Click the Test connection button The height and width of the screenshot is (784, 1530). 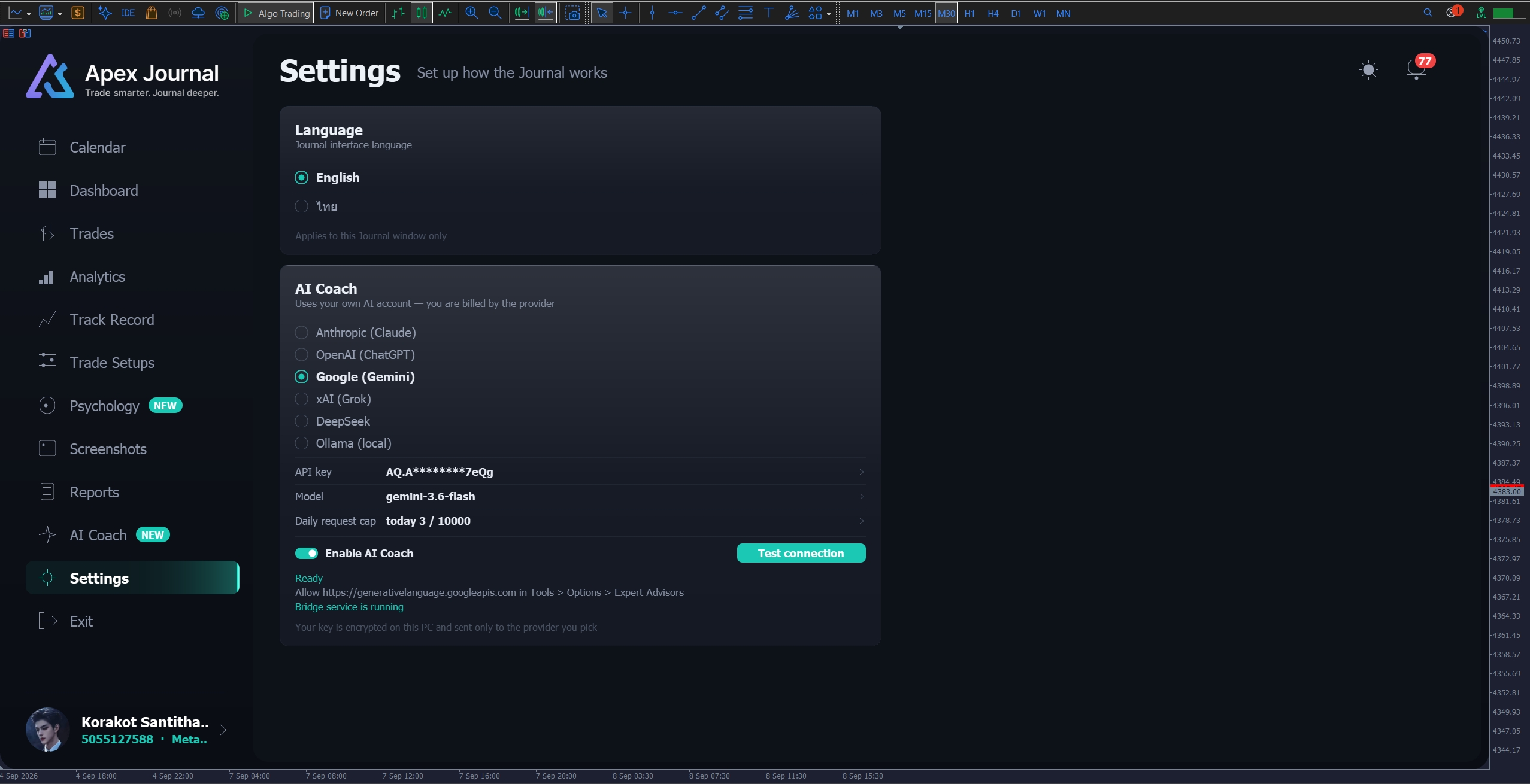point(801,554)
